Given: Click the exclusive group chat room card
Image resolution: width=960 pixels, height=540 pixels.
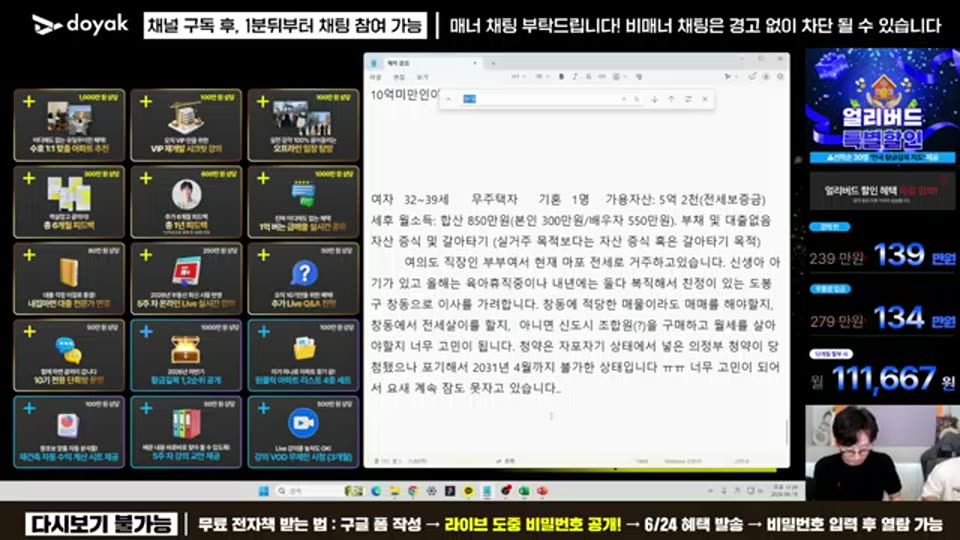Looking at the screenshot, I should pos(69,355).
